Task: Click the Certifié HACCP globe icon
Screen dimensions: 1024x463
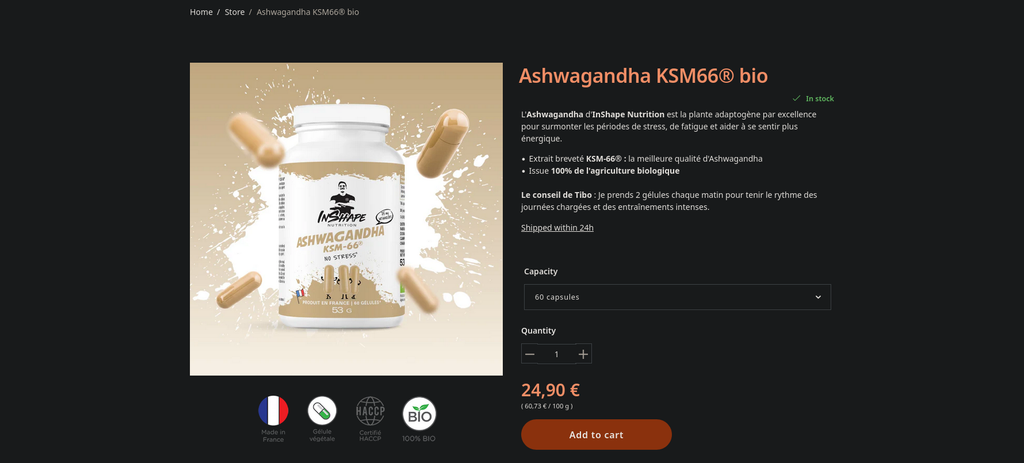Action: tap(370, 411)
